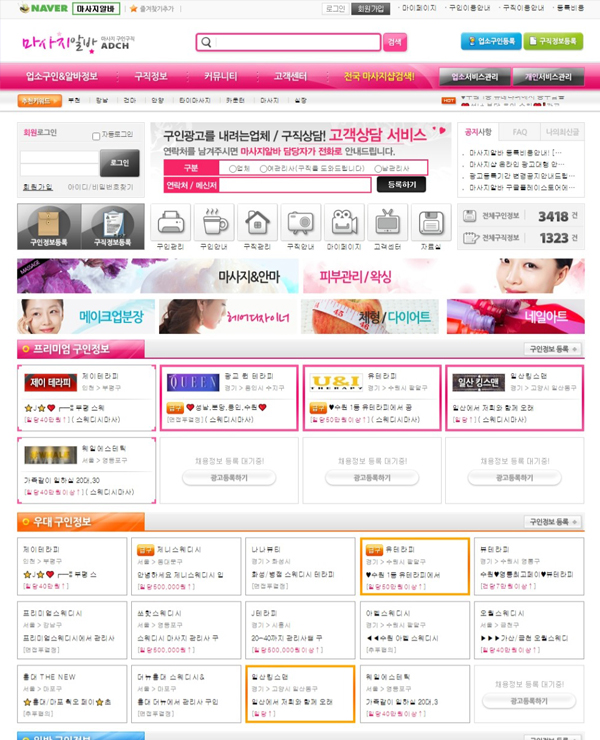Open 전국 마사지샵검색! menu item

(379, 76)
